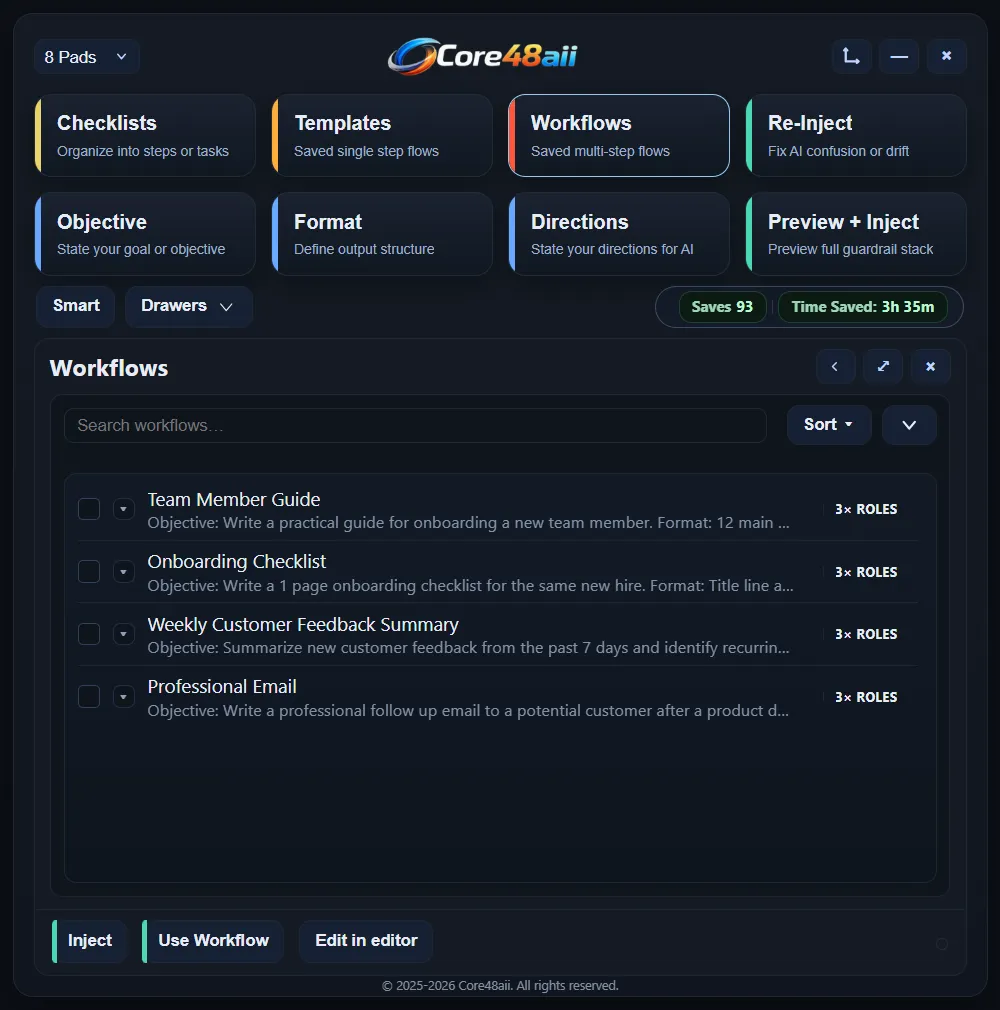
Task: Click the Time Saved: 3h 35m badge
Action: tap(863, 307)
